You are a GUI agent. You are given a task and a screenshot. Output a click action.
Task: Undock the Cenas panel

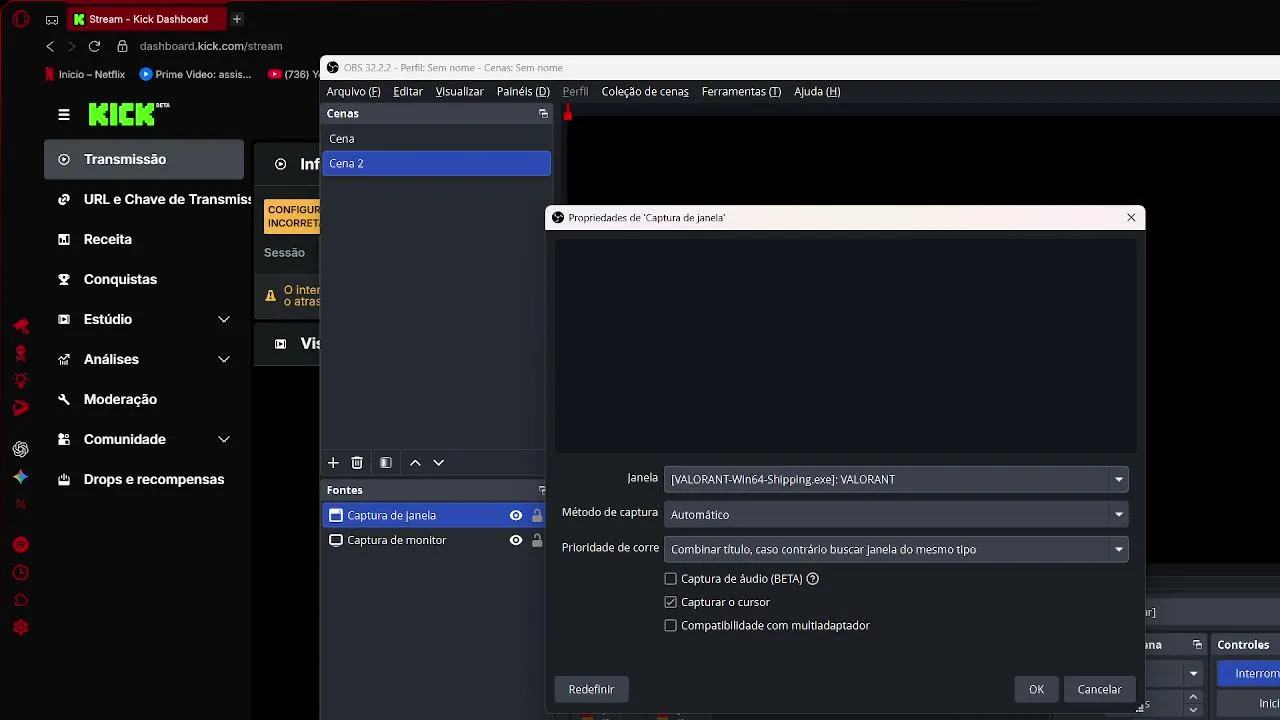(x=543, y=114)
